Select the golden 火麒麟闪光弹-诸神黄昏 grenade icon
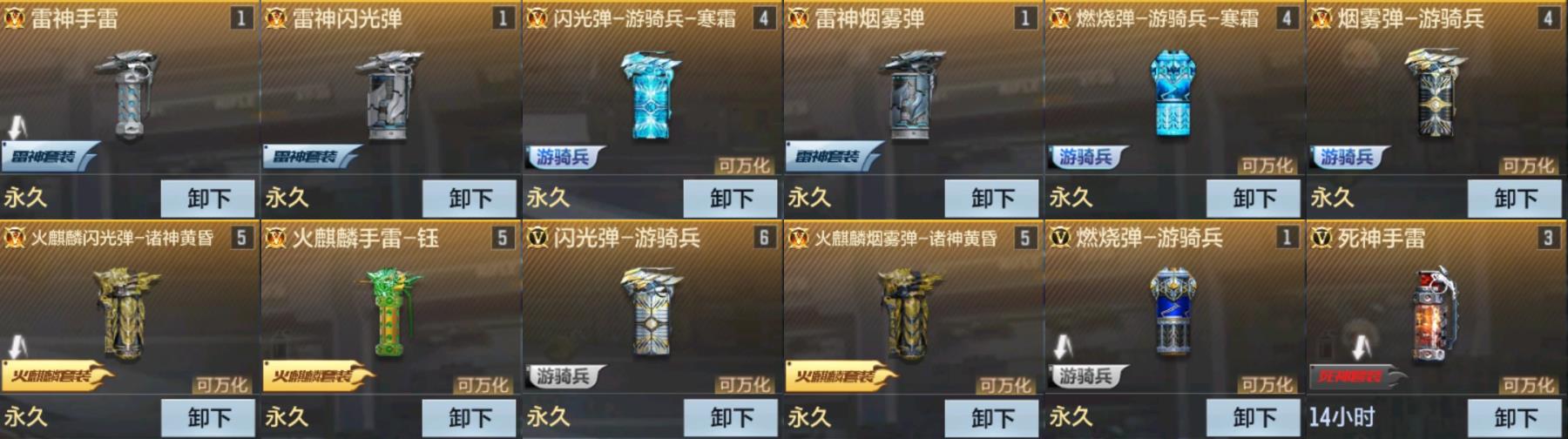Screen dimensions: 1568x439 [x=129, y=314]
